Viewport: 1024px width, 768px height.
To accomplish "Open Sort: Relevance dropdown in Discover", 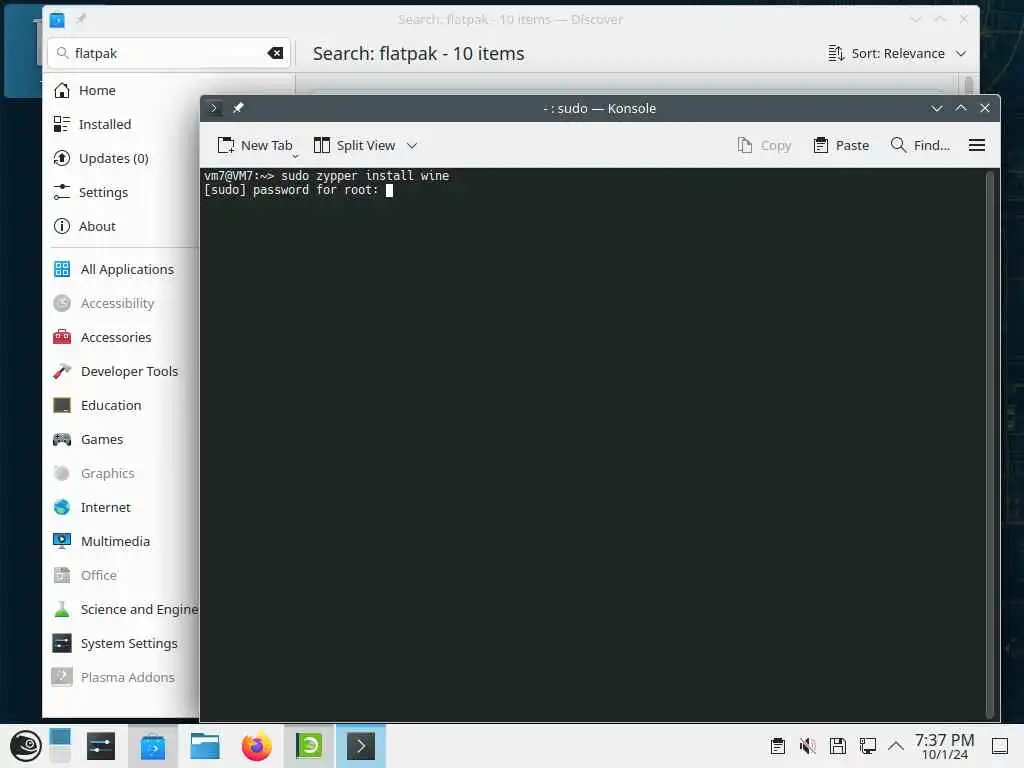I will pos(897,54).
